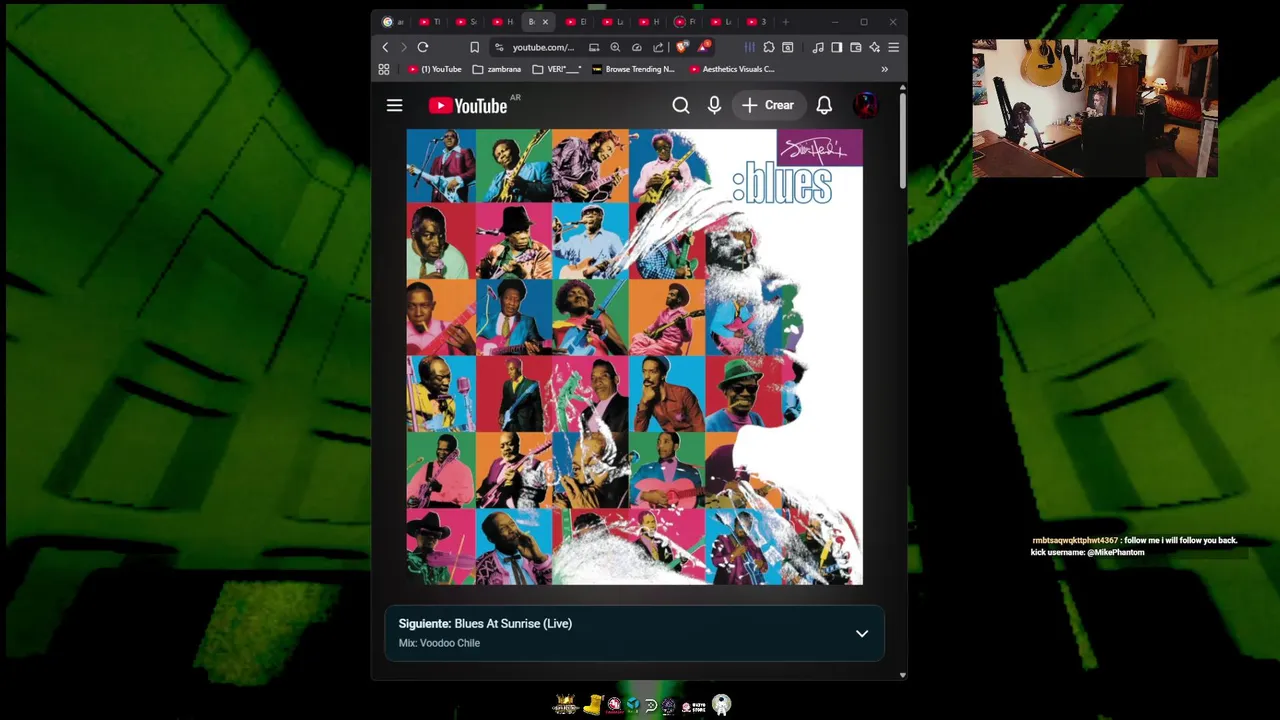Click the magnifier zoom icon in address bar

[615, 47]
